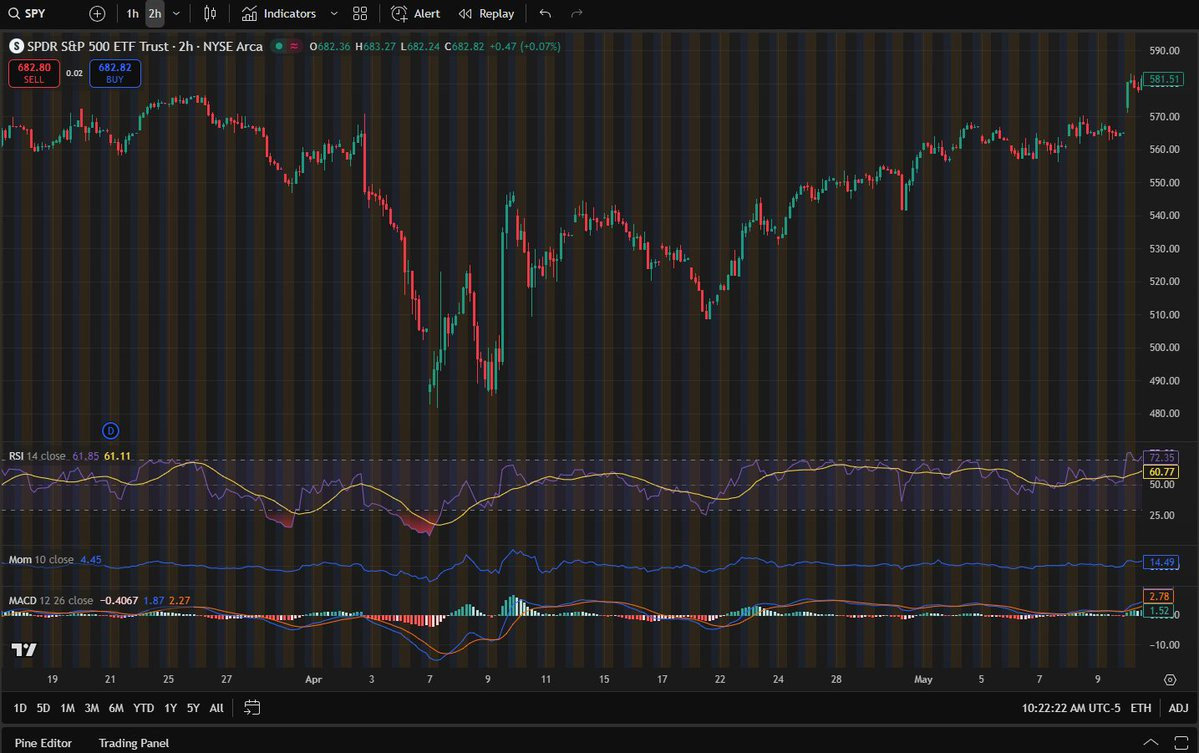Open price scale settings gear icon
1199x753 pixels.
(x=1170, y=680)
